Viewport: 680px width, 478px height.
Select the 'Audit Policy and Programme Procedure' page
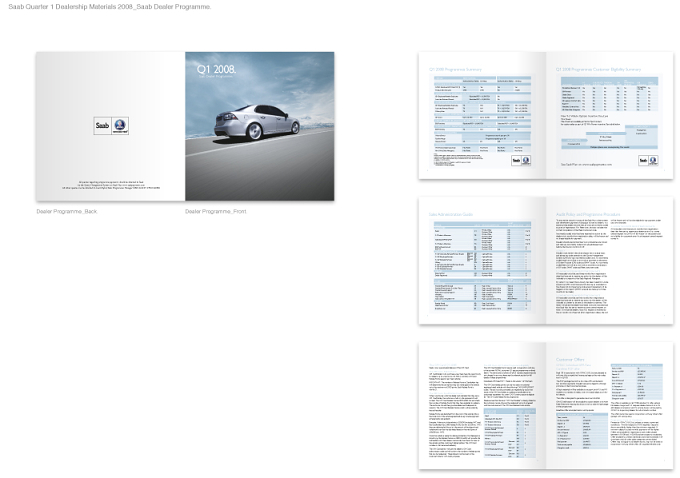610,261
